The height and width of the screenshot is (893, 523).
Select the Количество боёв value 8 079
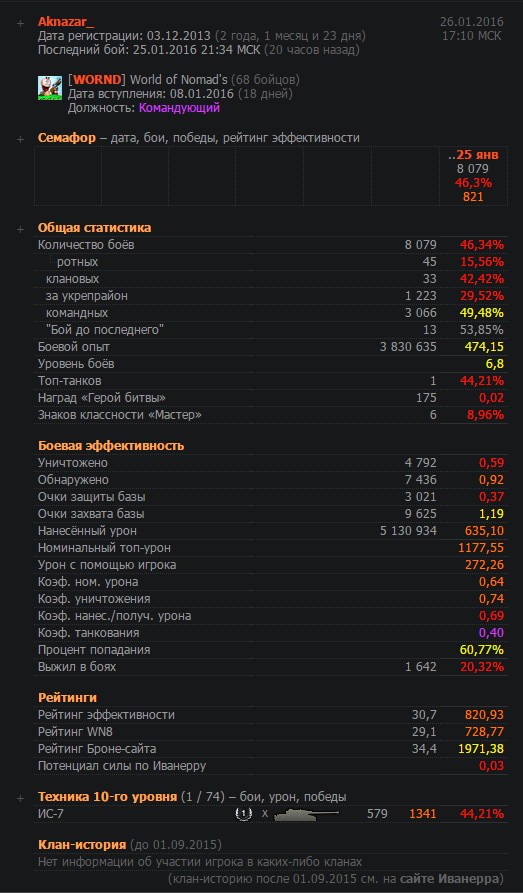click(x=421, y=245)
